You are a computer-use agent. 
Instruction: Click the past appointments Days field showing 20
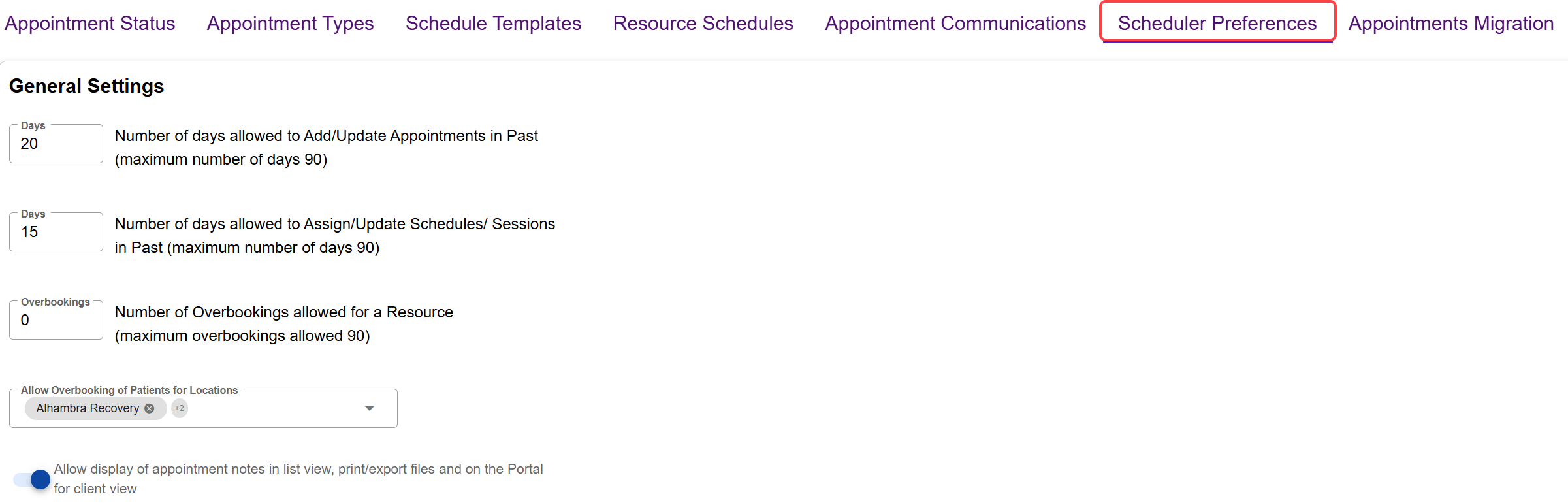pos(56,144)
